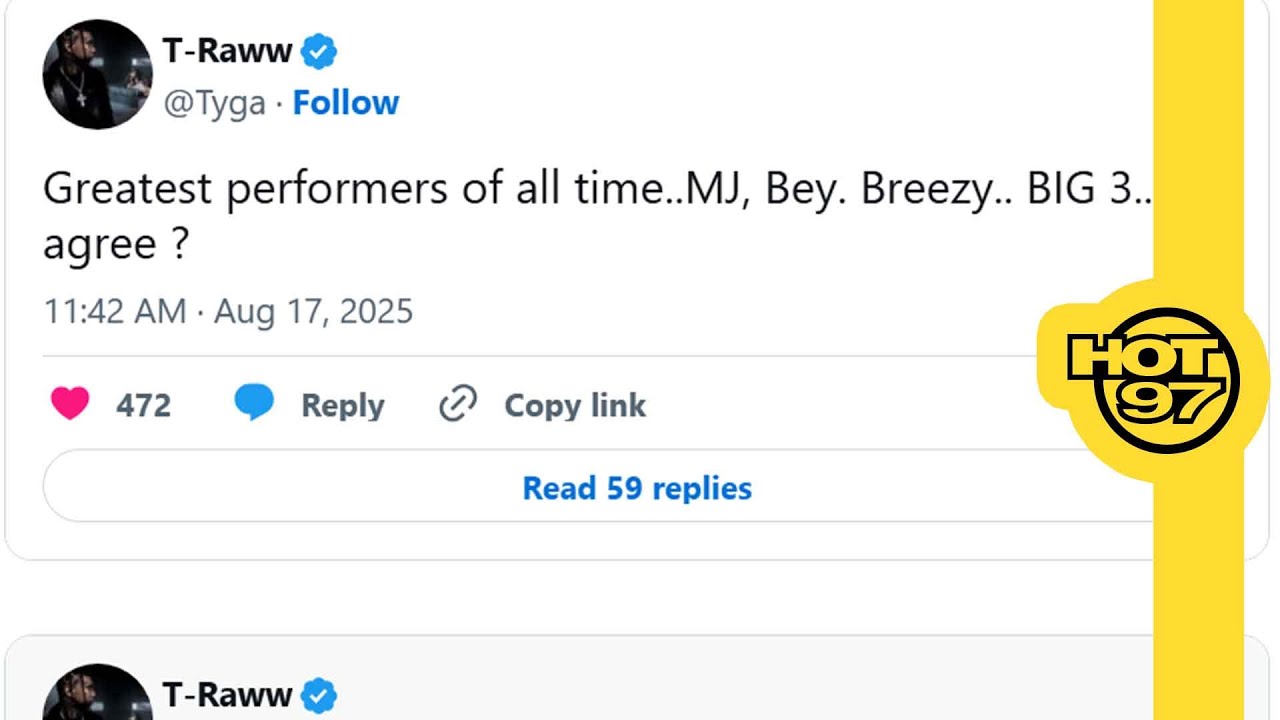The height and width of the screenshot is (720, 1280).
Task: Open the 11:42 AM Aug 17 timestamp
Action: (x=228, y=311)
